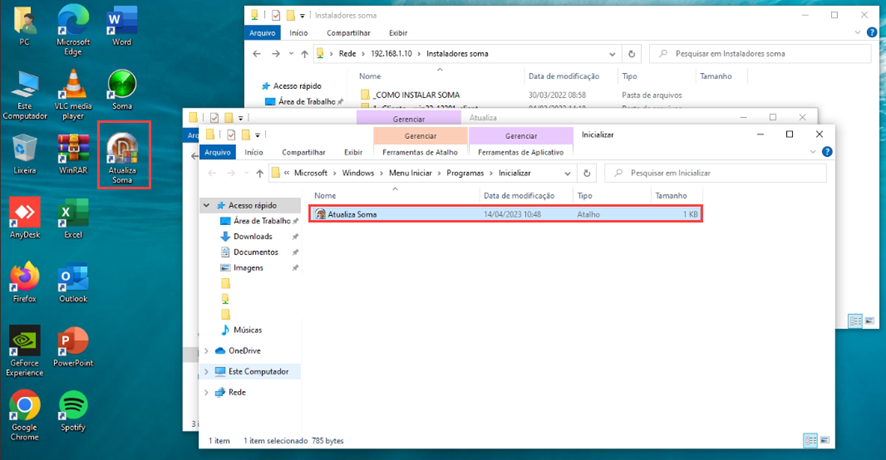Viewport: 886px width, 460px height.
Task: Open the Spotify desktop icon
Action: (73, 411)
